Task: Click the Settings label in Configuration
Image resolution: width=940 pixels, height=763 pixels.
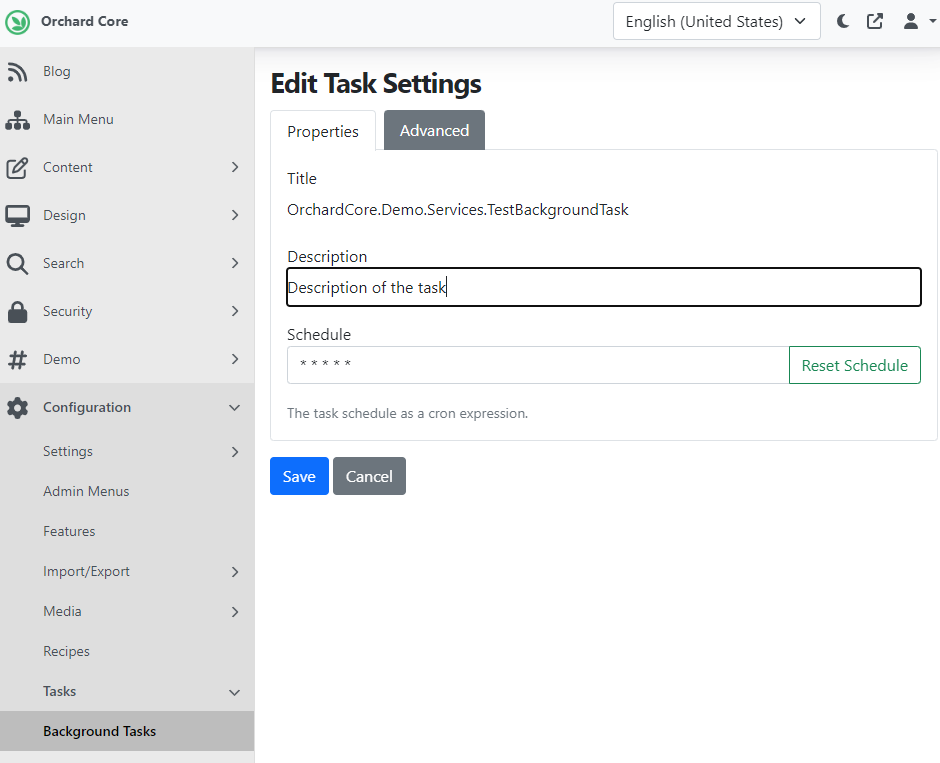Action: pos(68,451)
